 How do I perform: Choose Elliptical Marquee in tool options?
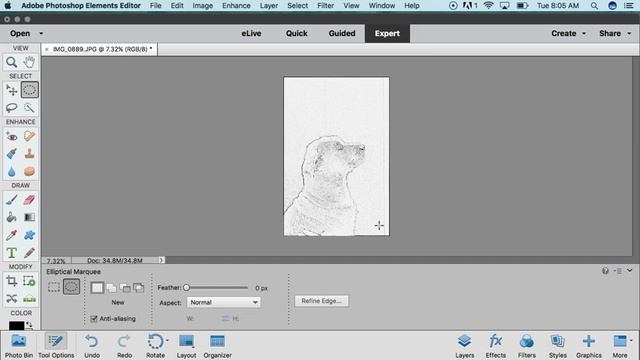point(71,287)
